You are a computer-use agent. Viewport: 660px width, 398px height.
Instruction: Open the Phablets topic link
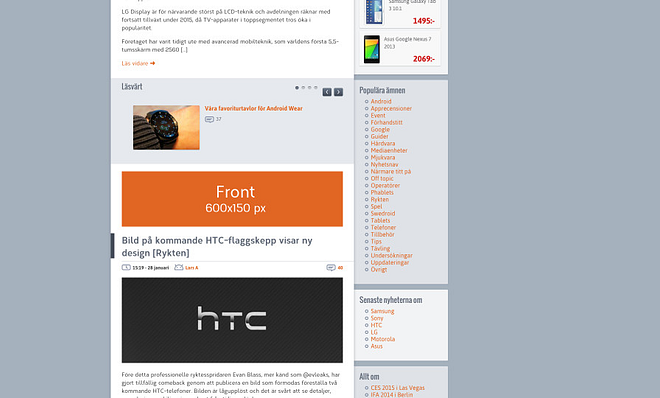pos(382,193)
